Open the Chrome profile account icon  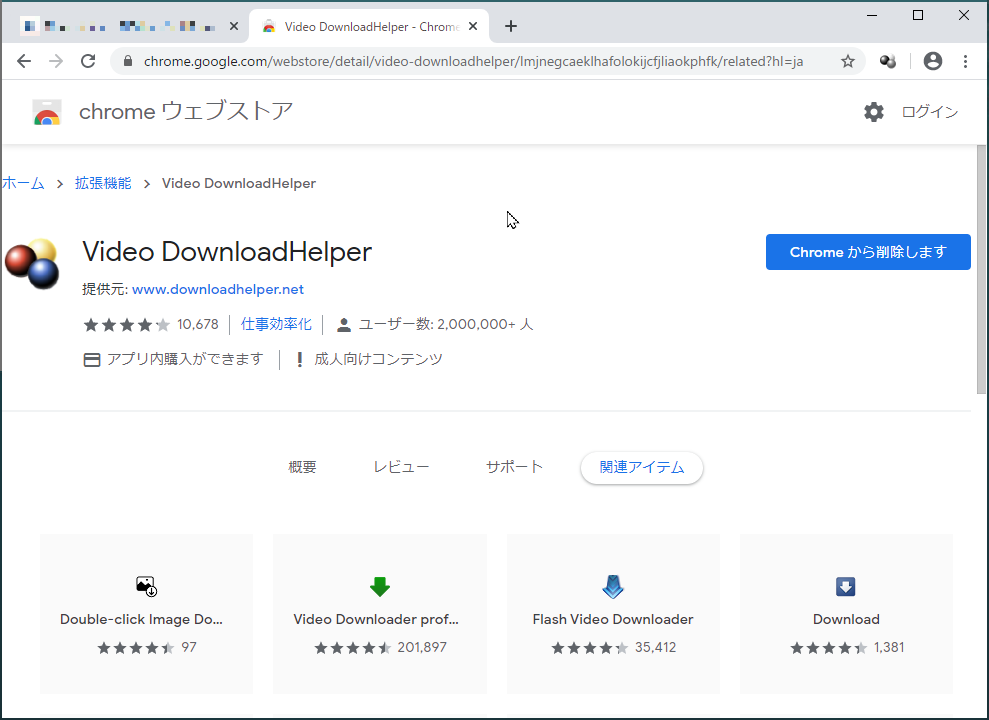(933, 61)
